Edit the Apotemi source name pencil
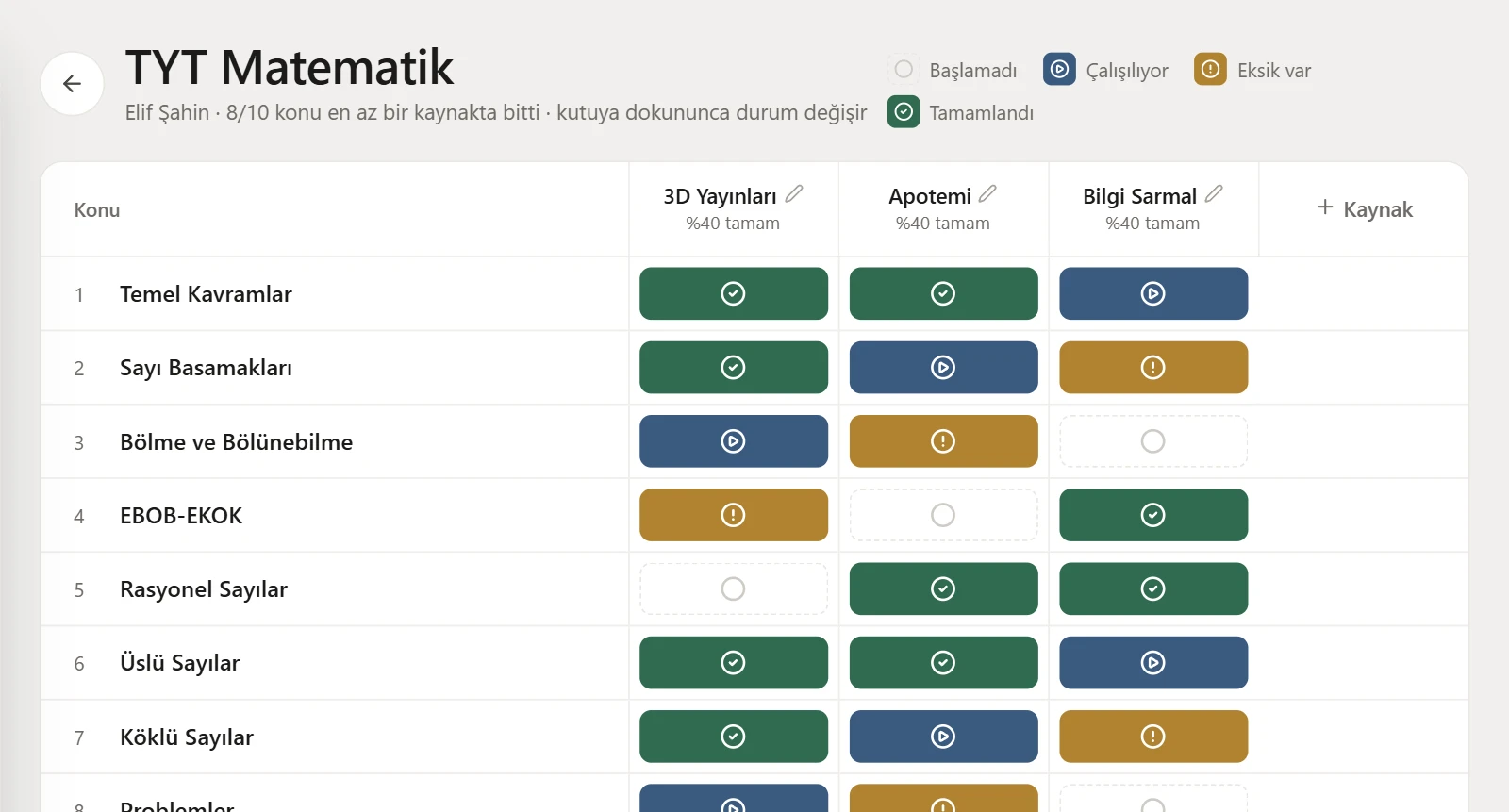The width and height of the screenshot is (1509, 812). [x=987, y=194]
